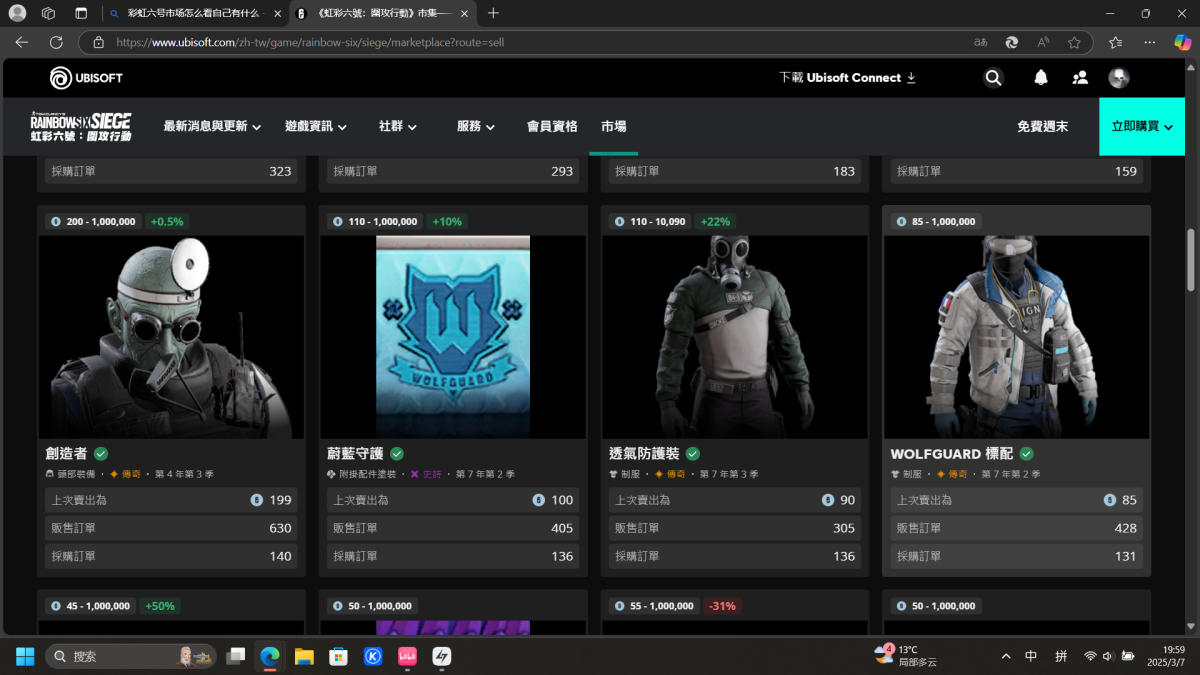
Task: Open the 立即購買 dropdown button
Action: point(1142,126)
